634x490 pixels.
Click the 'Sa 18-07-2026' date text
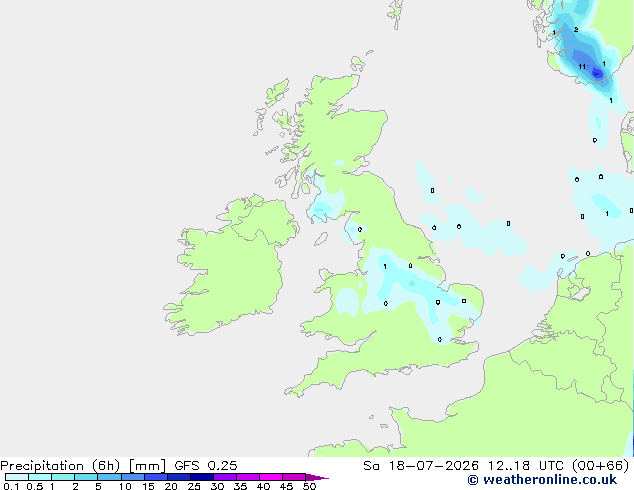[x=421, y=466]
